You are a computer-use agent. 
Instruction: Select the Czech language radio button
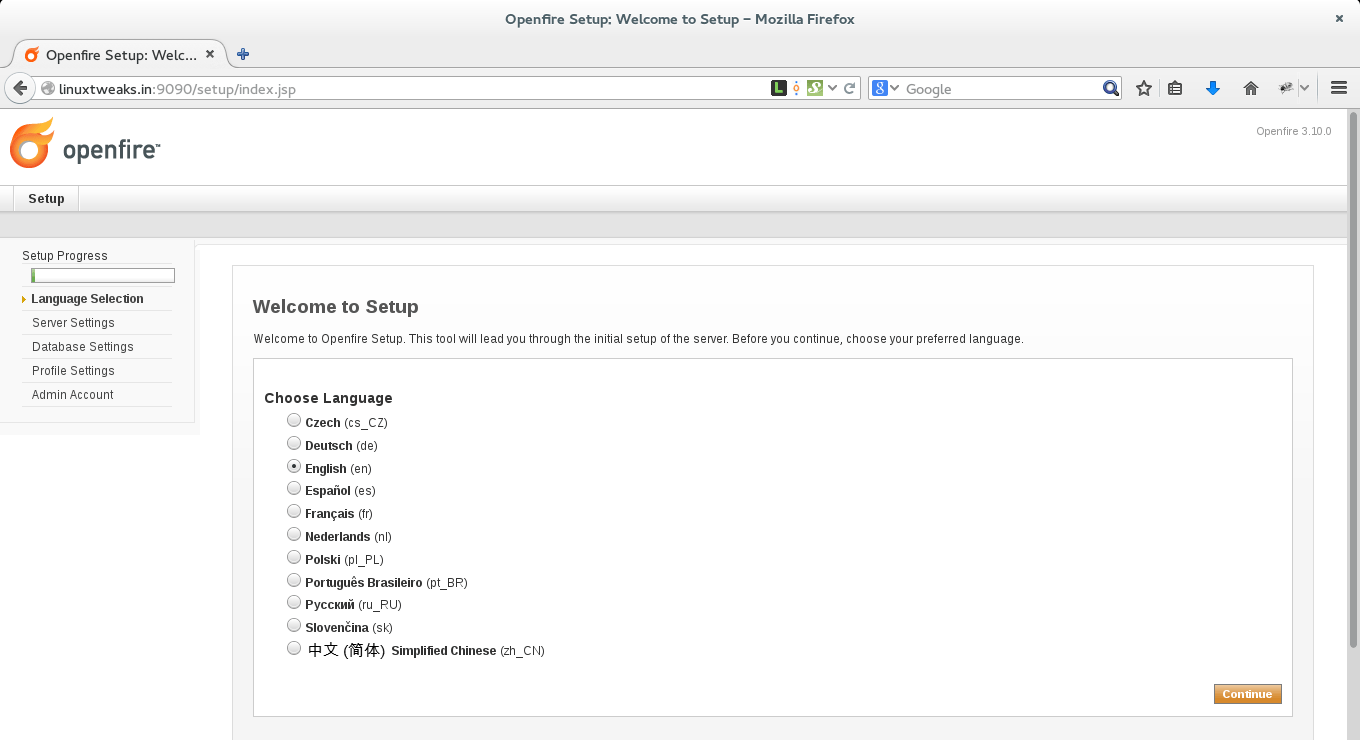(x=294, y=421)
